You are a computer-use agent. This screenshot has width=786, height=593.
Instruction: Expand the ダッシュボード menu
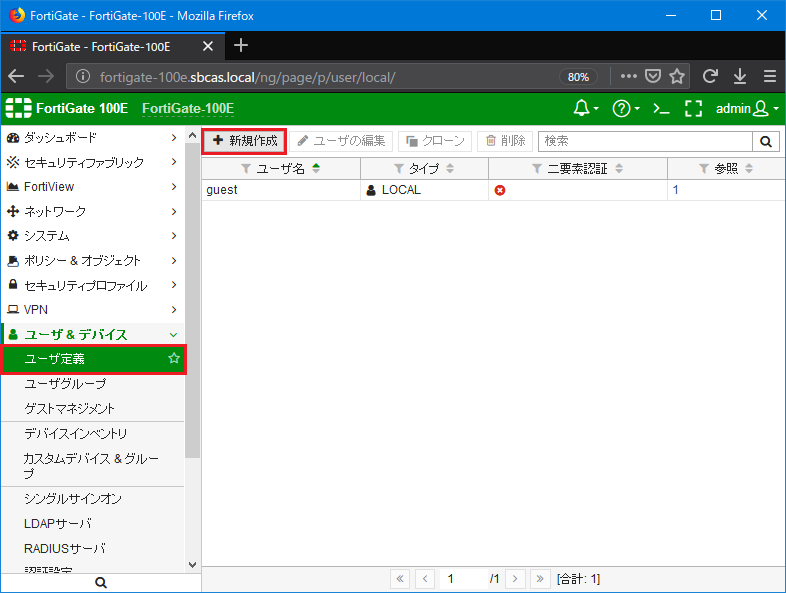pyautogui.click(x=92, y=138)
